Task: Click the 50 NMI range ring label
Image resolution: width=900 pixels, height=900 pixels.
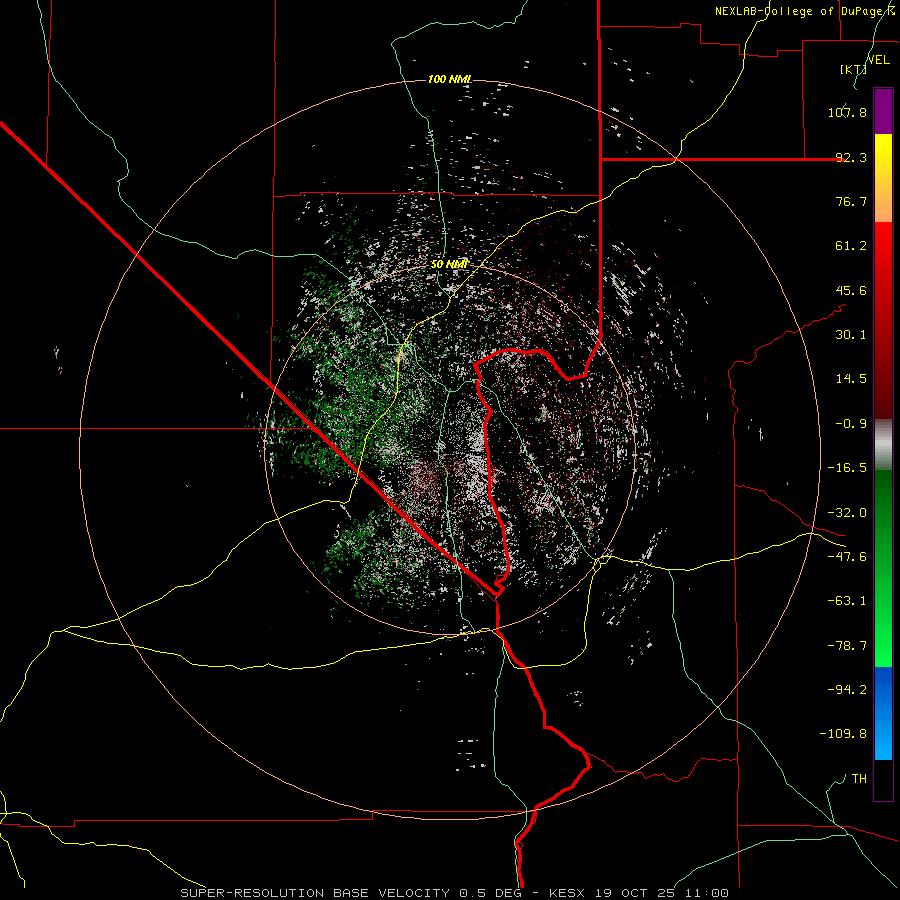Action: 449,264
